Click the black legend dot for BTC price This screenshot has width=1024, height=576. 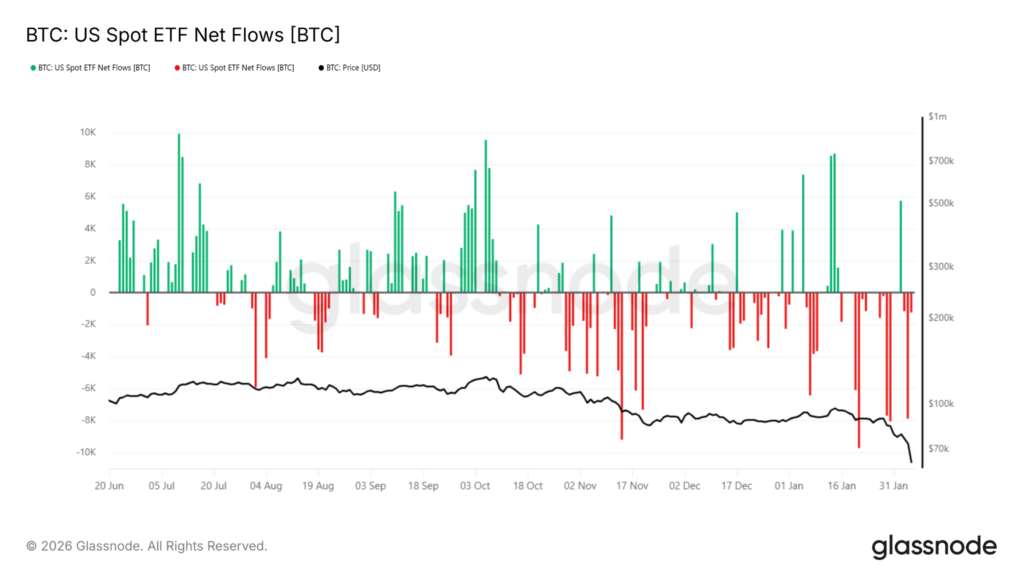[x=321, y=68]
